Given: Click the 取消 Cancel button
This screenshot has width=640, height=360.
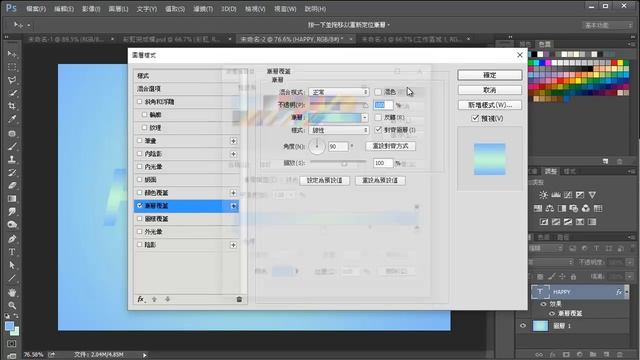Looking at the screenshot, I should [490, 90].
